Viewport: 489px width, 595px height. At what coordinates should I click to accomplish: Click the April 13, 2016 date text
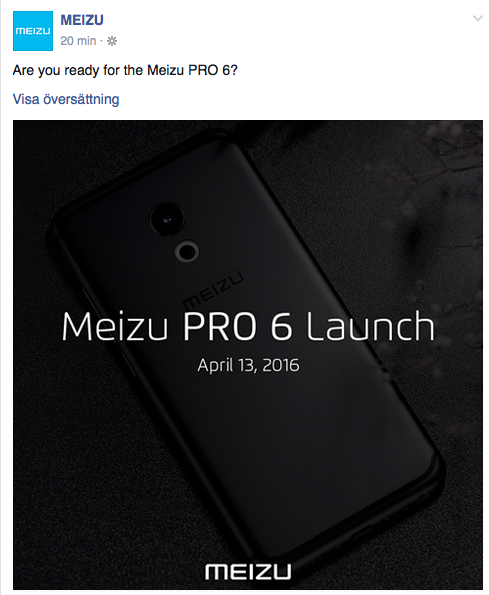click(x=248, y=365)
